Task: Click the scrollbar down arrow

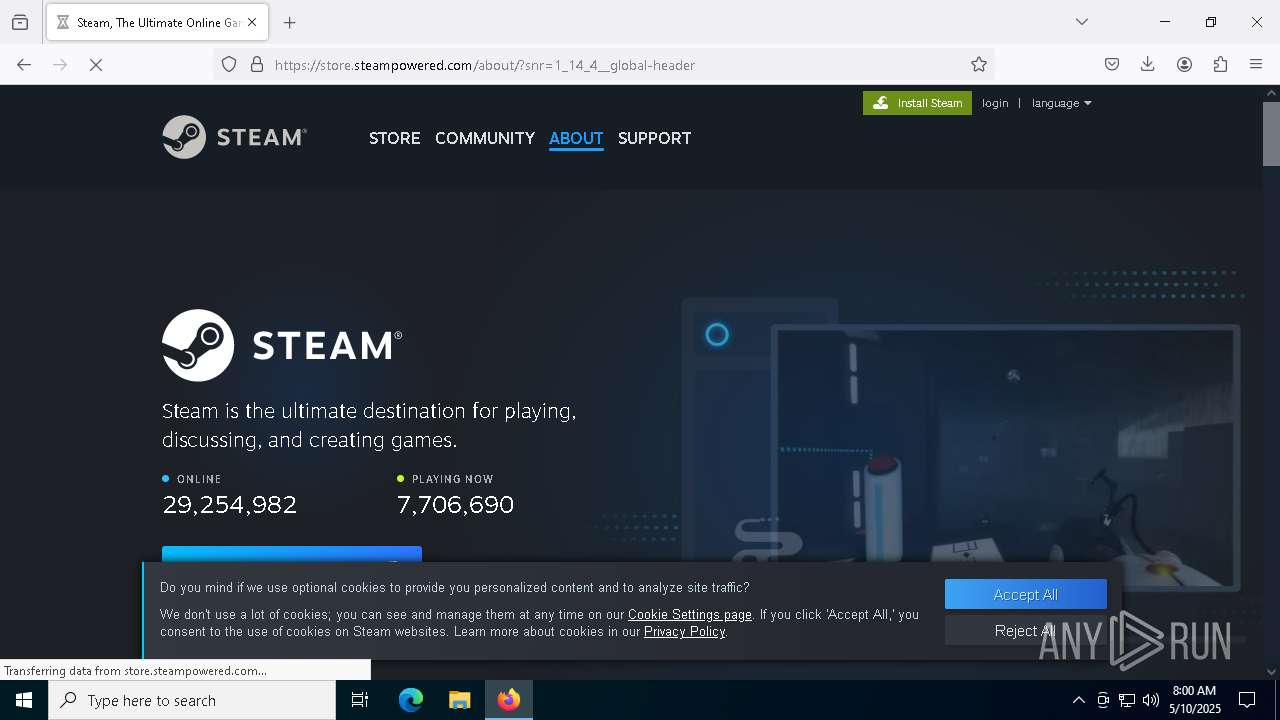Action: point(1271,671)
